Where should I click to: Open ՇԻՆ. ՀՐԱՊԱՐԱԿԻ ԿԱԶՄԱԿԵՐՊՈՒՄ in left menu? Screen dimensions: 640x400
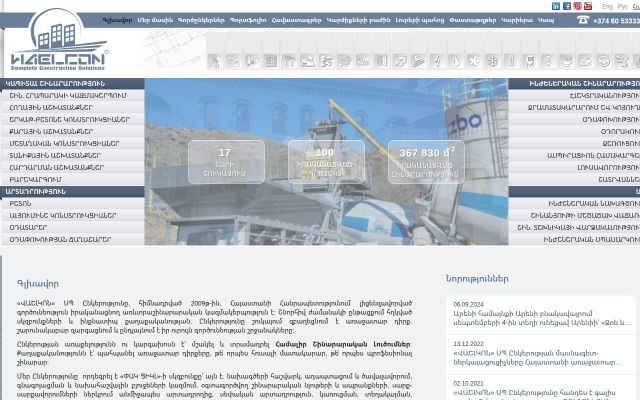(72, 96)
